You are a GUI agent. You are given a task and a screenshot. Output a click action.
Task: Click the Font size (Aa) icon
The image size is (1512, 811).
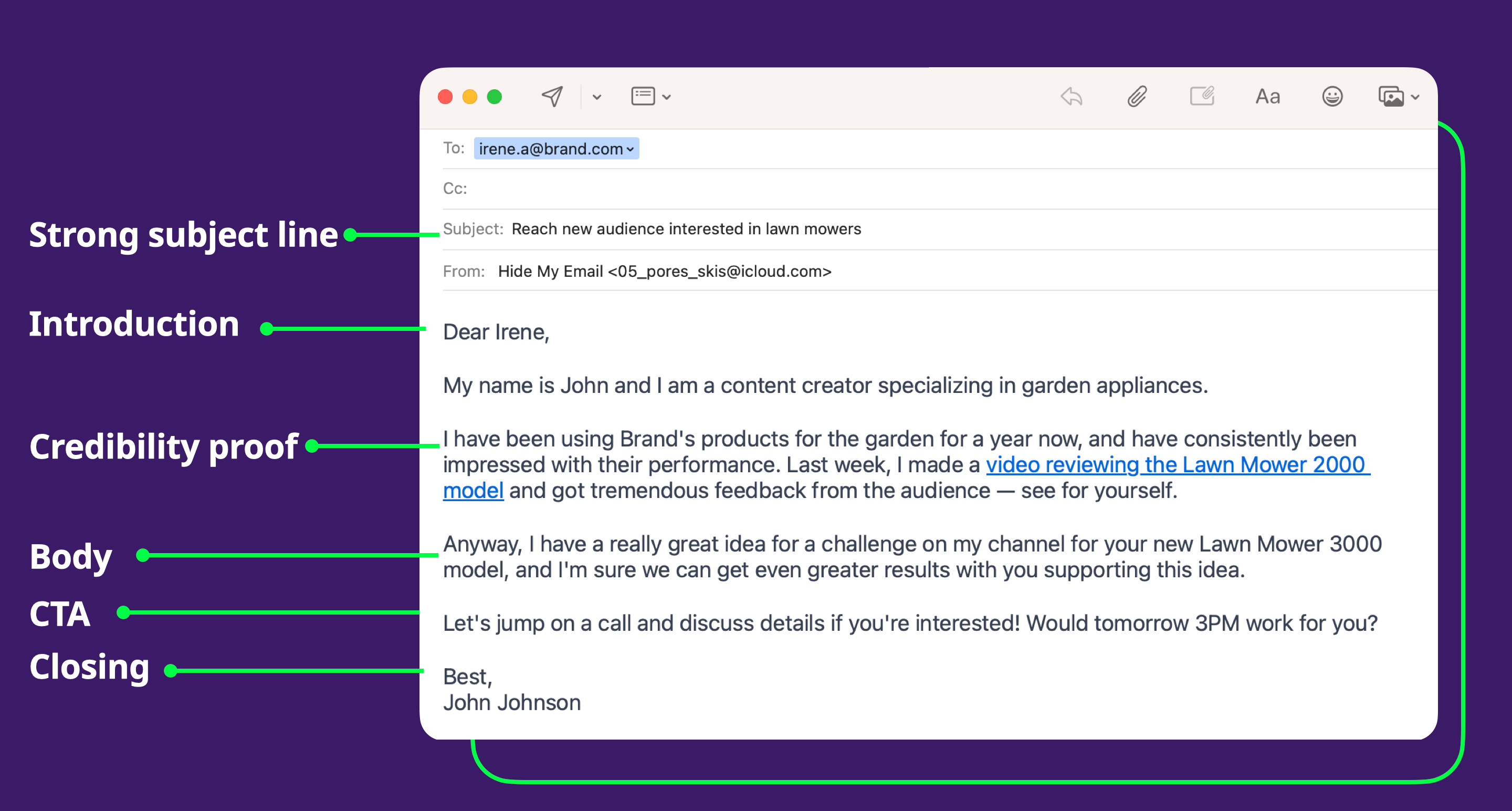(1269, 96)
